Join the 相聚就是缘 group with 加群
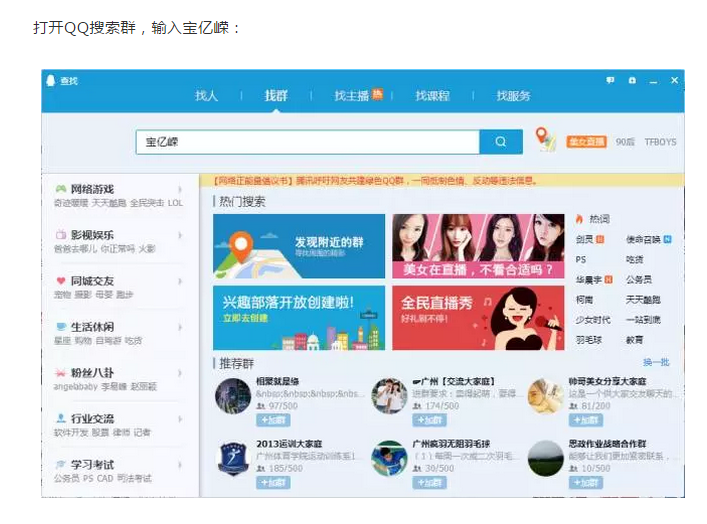This screenshot has width=707, height=524. tap(273, 420)
